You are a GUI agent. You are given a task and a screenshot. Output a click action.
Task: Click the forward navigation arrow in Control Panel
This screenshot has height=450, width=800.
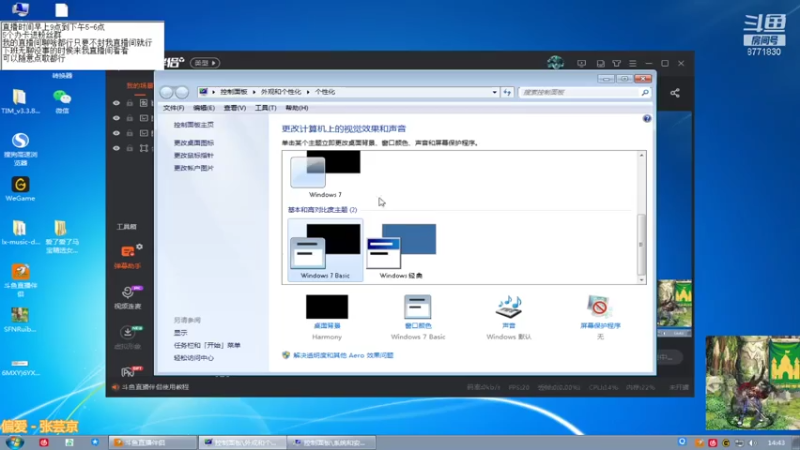[x=182, y=92]
